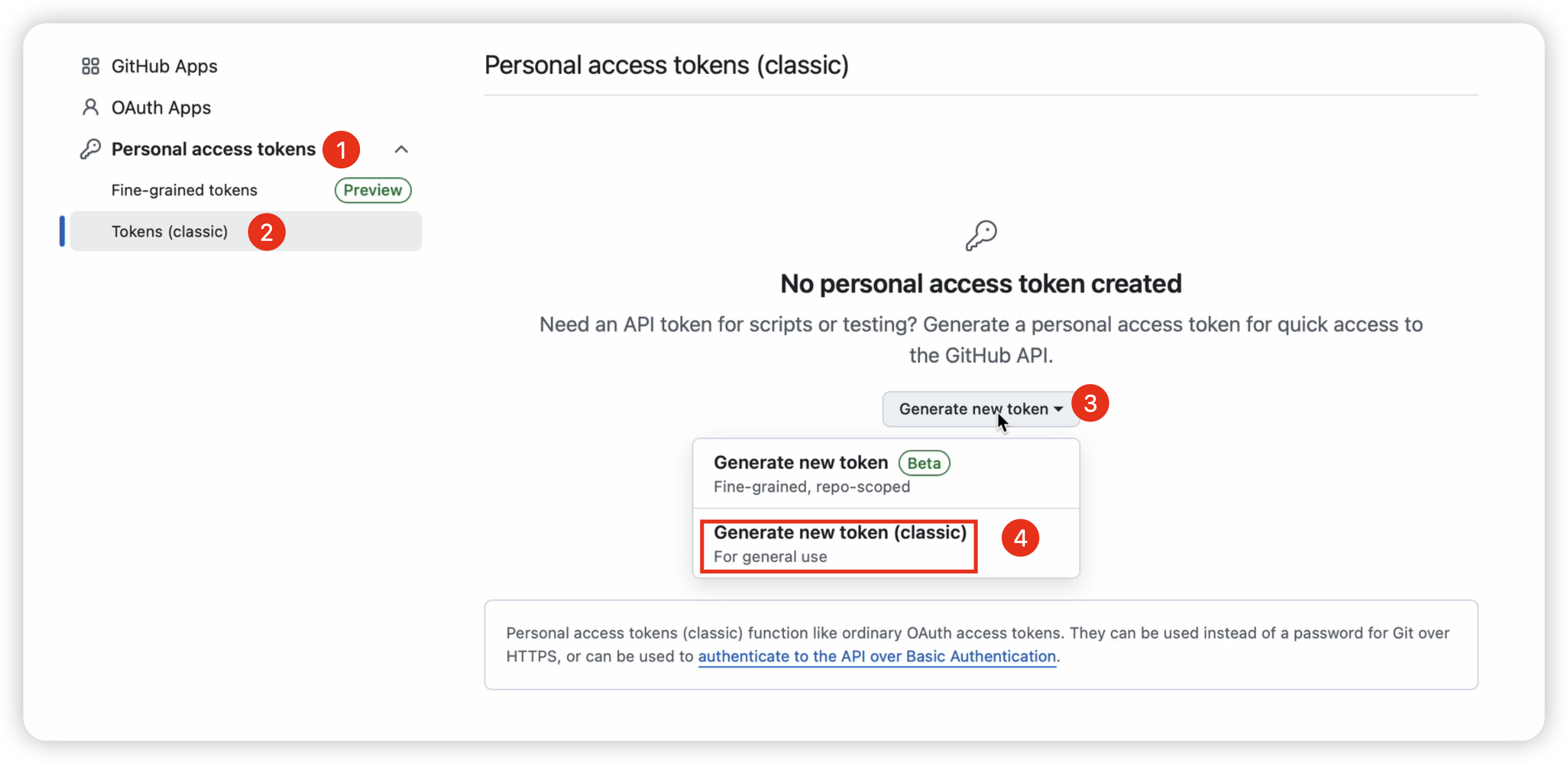This screenshot has height=764, width=1568.
Task: Click the red step 4 badge
Action: coord(1020,538)
